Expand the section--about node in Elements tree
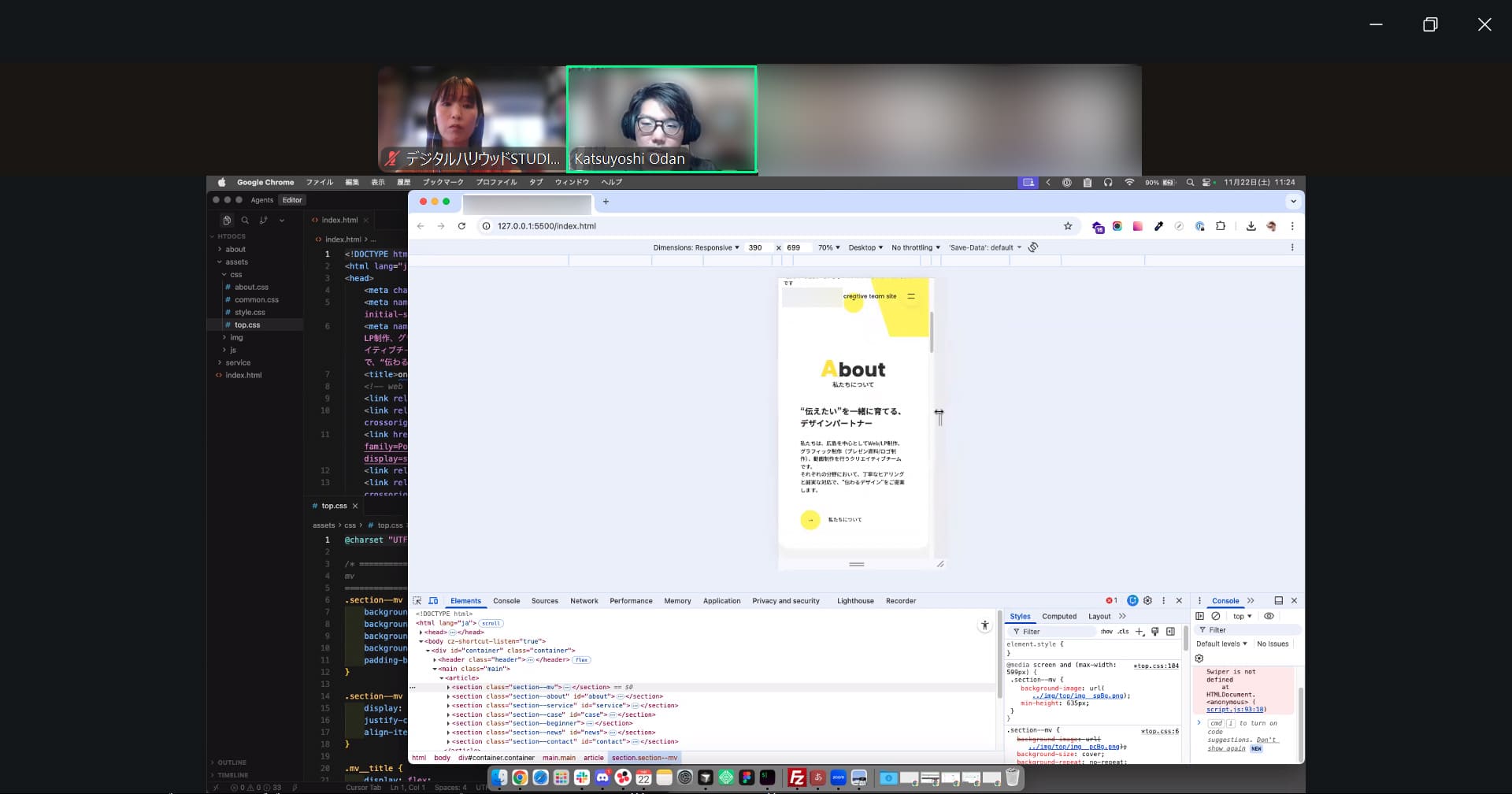This screenshot has width=1512, height=794. 448,696
